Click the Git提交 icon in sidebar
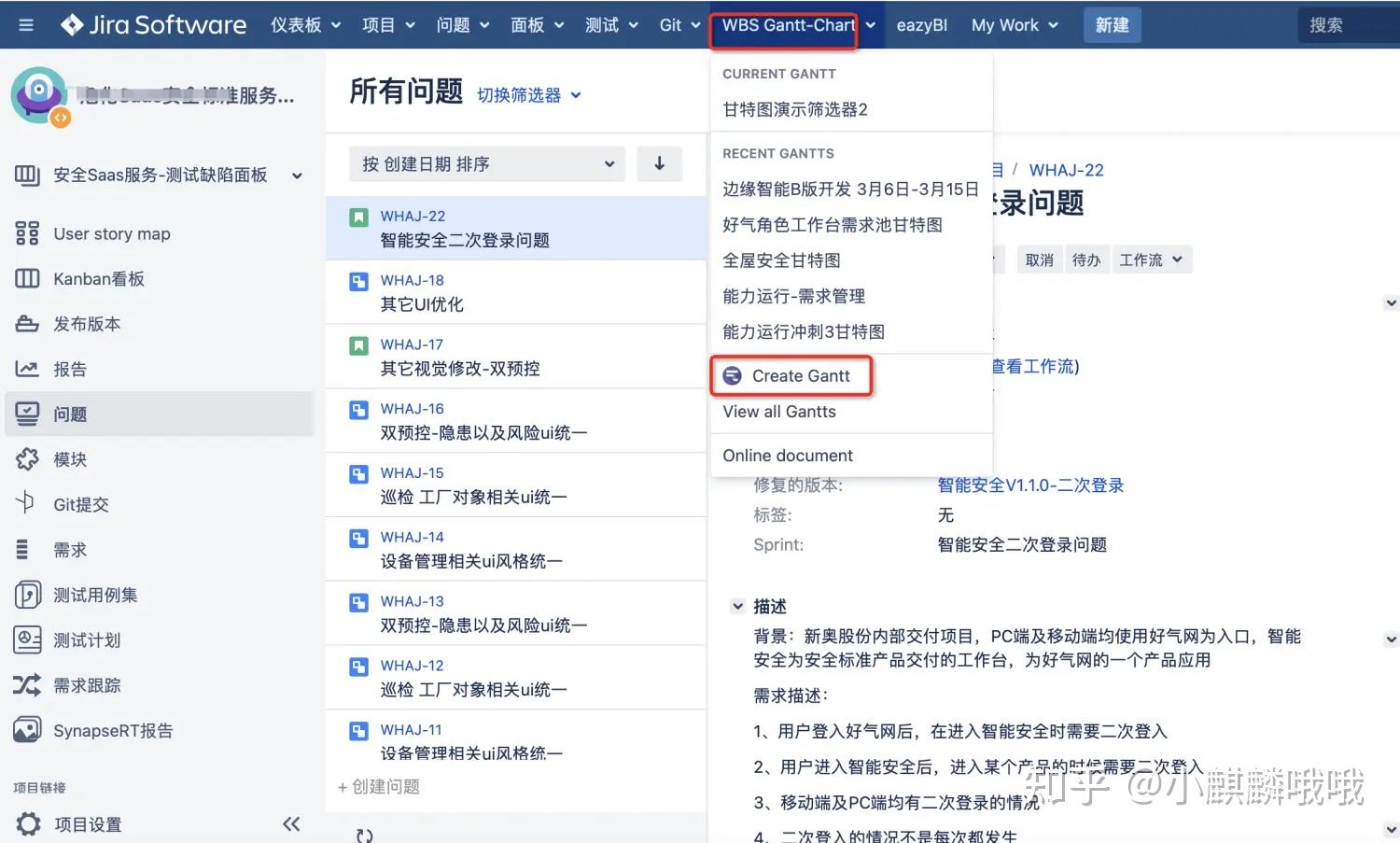Viewport: 1400px width, 843px height. pos(27,504)
